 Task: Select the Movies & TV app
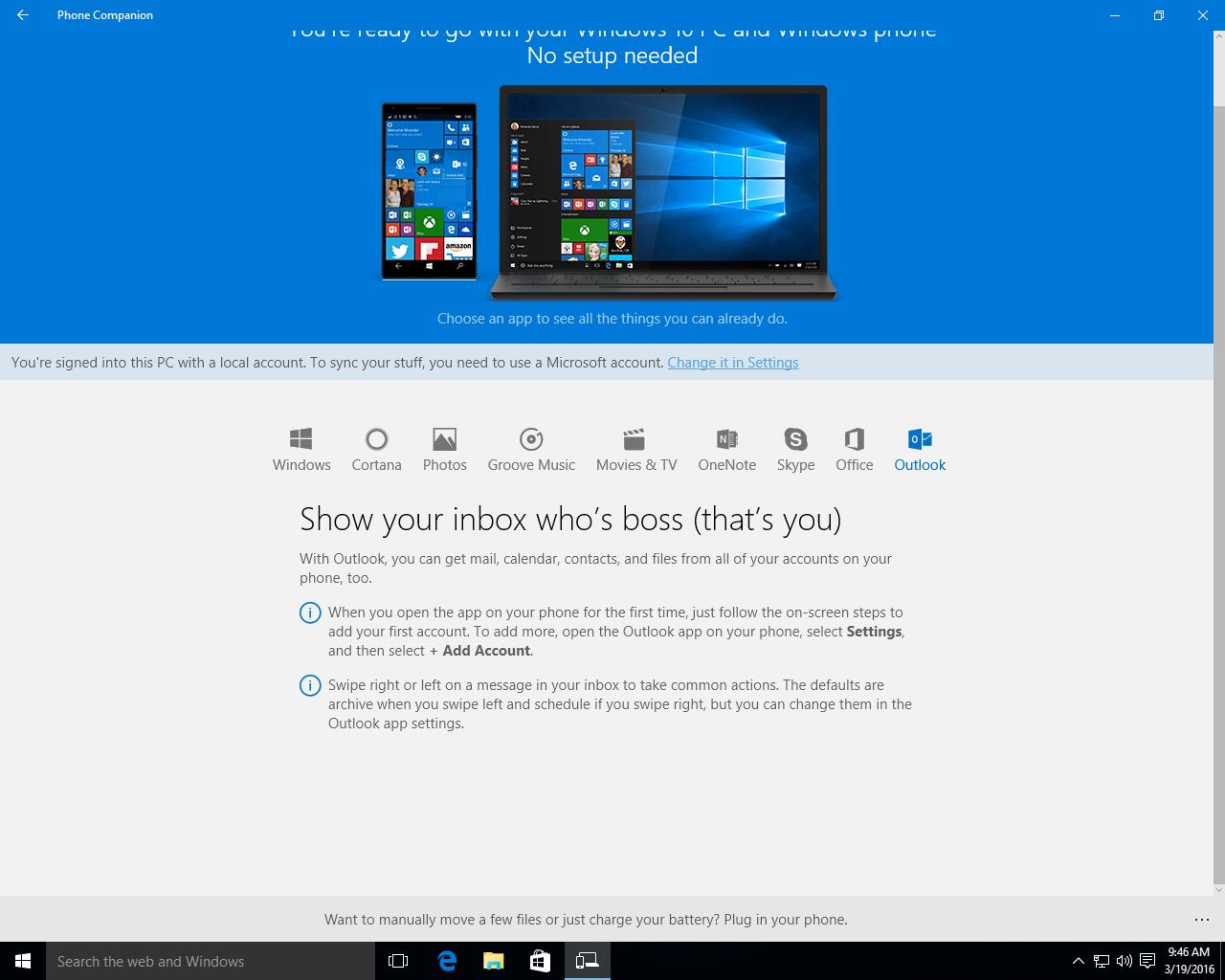coord(635,450)
